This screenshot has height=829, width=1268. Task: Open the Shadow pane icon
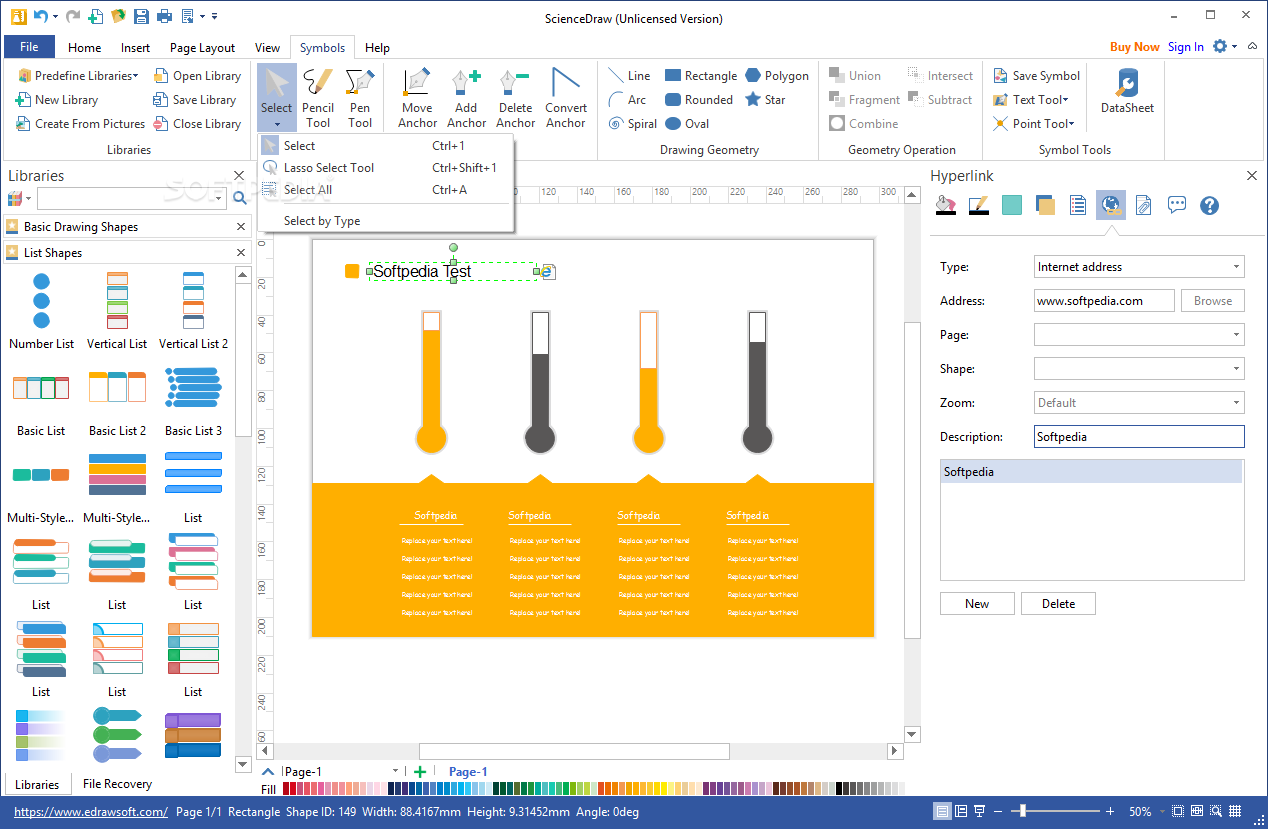pyautogui.click(x=1045, y=205)
